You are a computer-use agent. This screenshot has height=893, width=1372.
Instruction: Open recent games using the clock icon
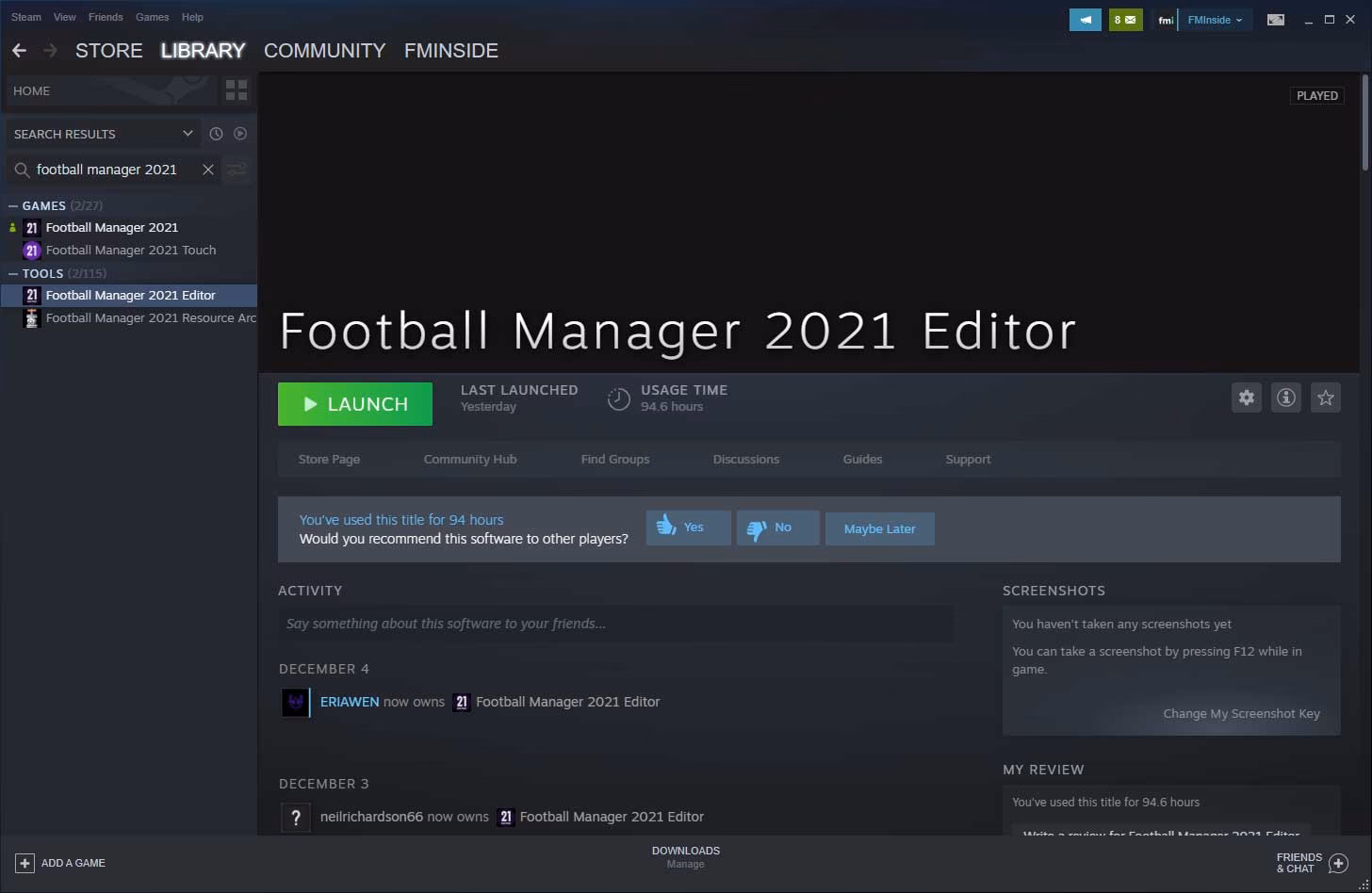click(x=216, y=133)
